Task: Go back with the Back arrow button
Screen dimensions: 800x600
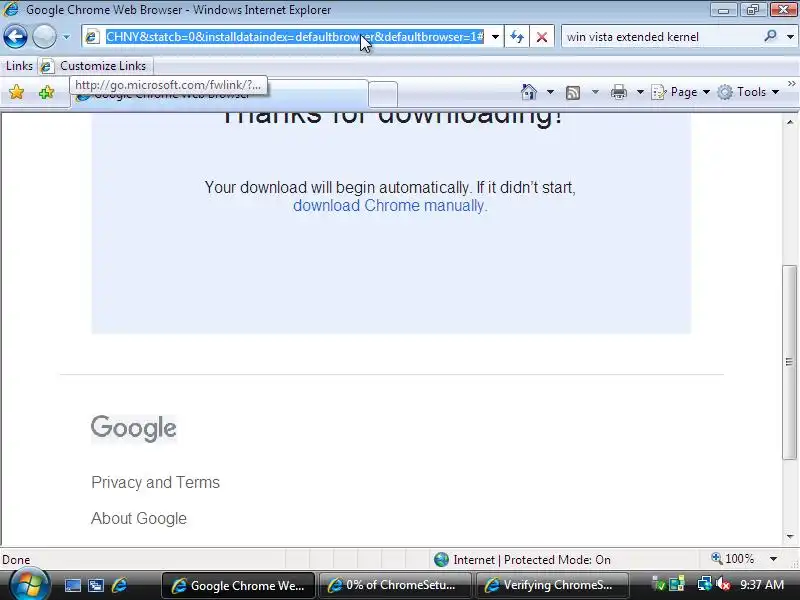Action: [x=15, y=37]
